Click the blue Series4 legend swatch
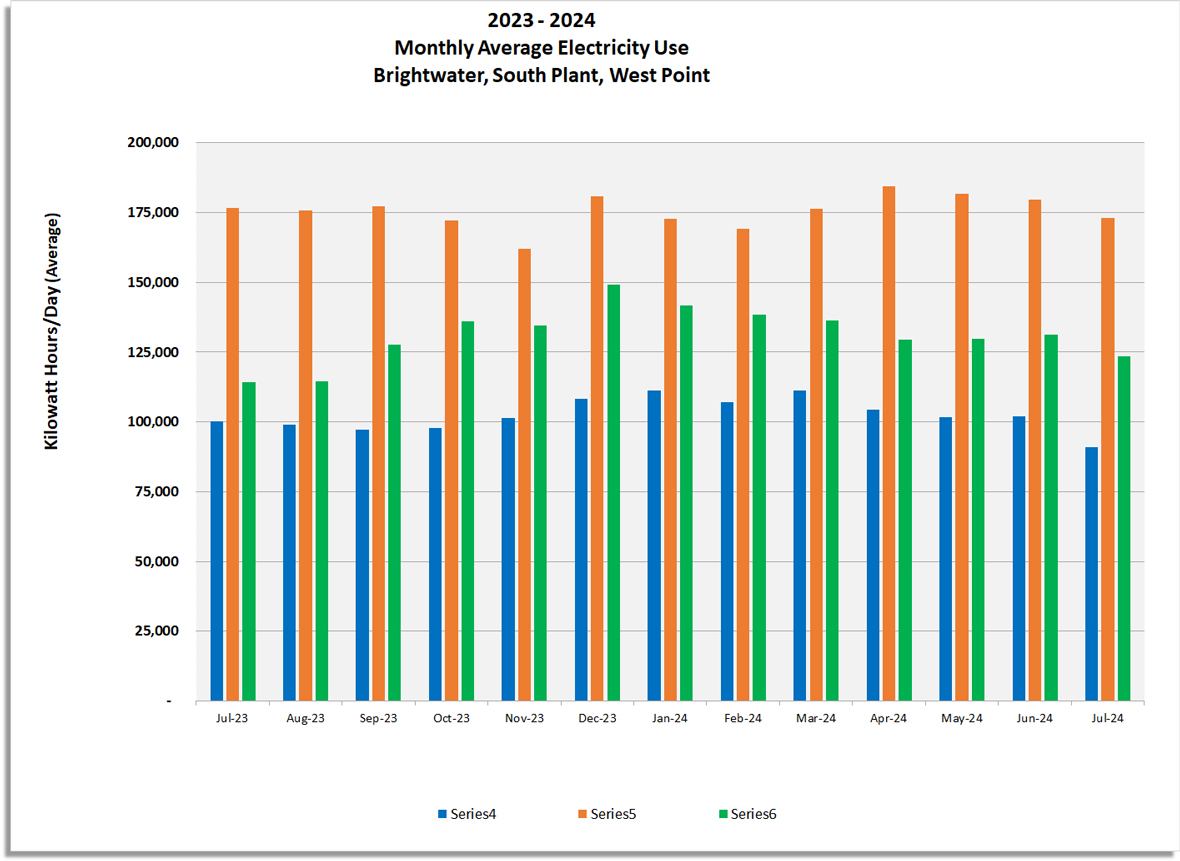 pyautogui.click(x=442, y=814)
